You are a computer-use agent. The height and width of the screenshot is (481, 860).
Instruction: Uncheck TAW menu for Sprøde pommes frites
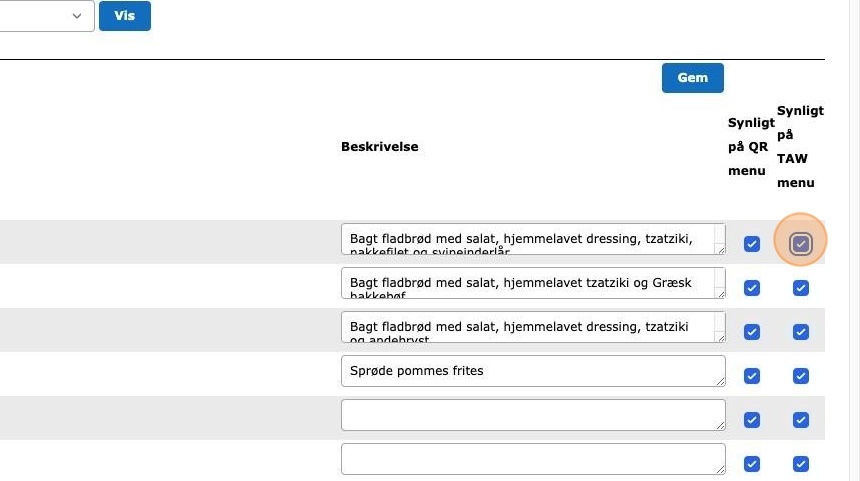click(801, 376)
